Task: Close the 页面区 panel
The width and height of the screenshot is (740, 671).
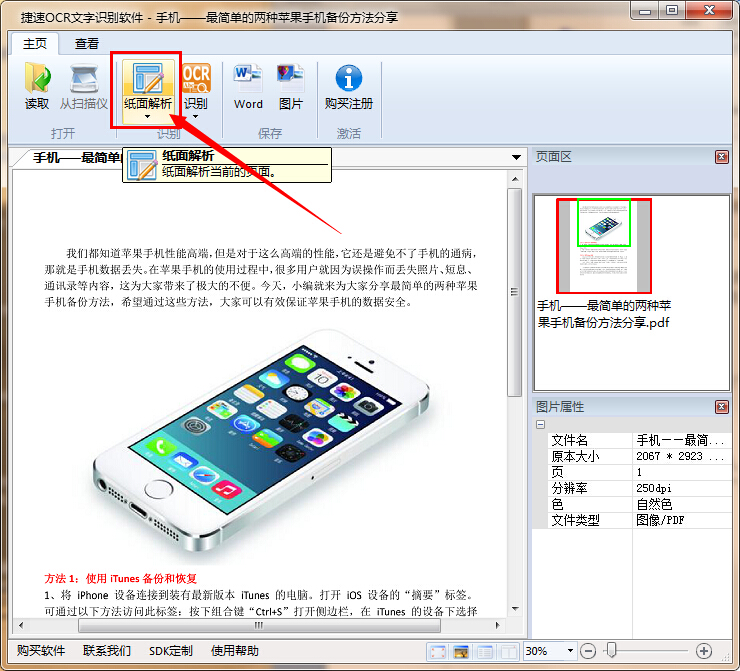Action: 722,157
